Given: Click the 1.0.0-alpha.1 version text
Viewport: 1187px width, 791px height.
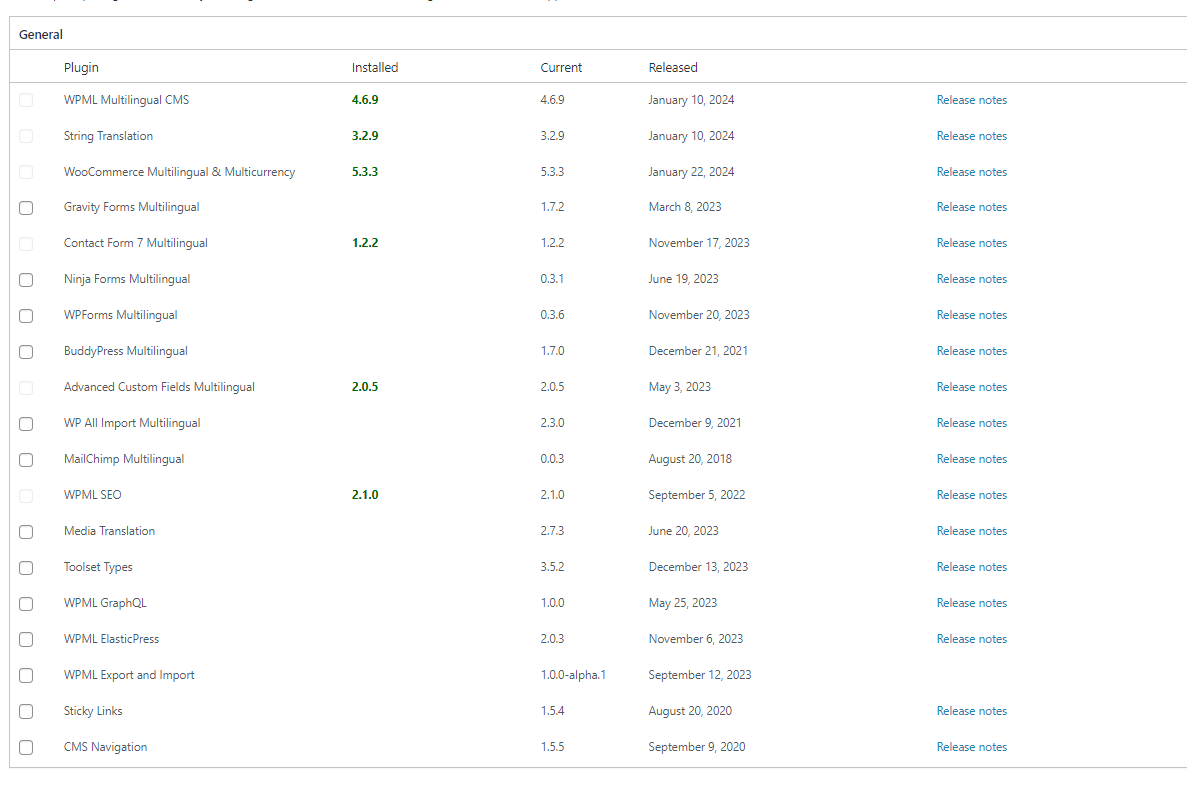Looking at the screenshot, I should tap(573, 674).
